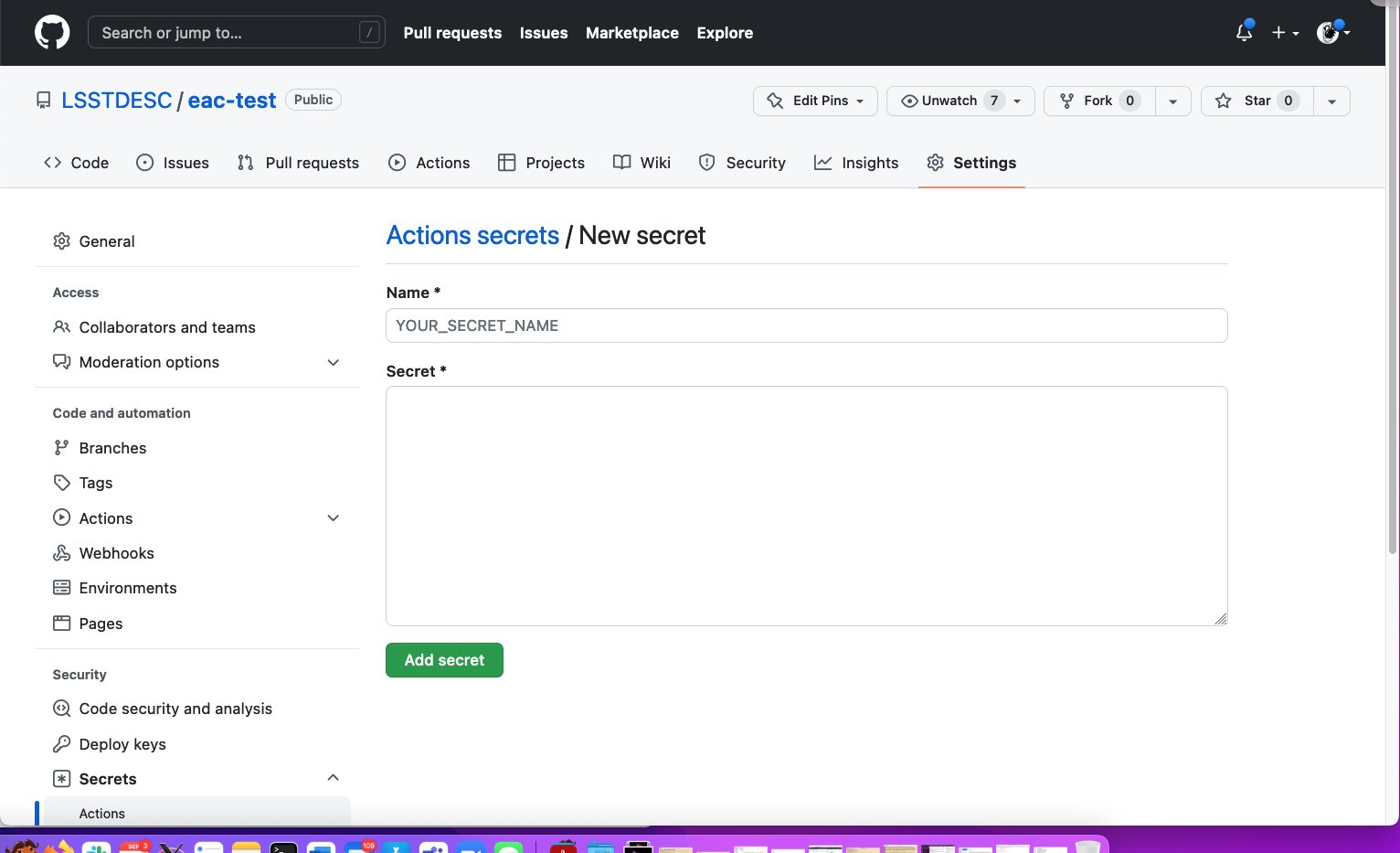This screenshot has height=853, width=1400.
Task: Open the Edit Pins dropdown
Action: 815,101
